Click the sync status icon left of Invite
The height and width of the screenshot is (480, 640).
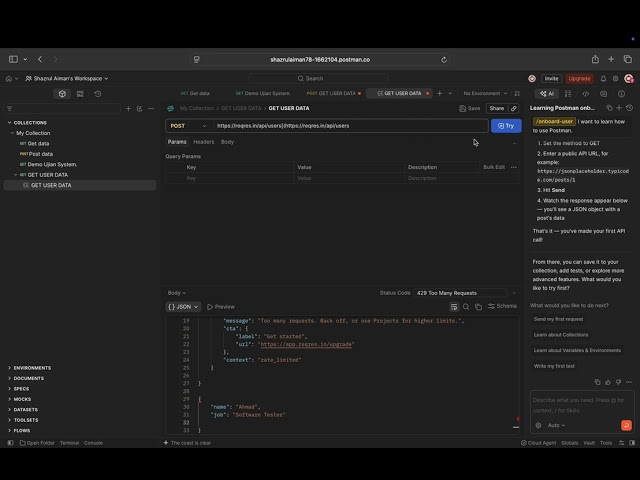pos(532,78)
